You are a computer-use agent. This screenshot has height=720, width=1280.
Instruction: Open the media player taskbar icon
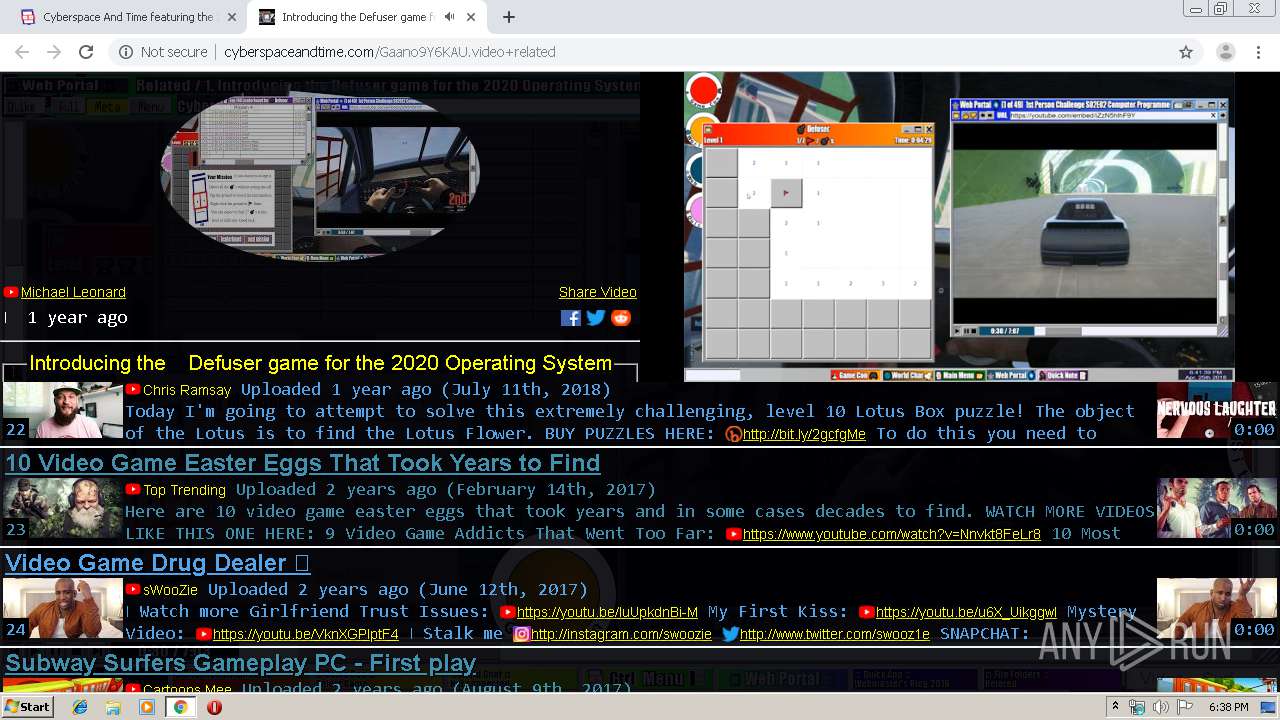point(147,707)
